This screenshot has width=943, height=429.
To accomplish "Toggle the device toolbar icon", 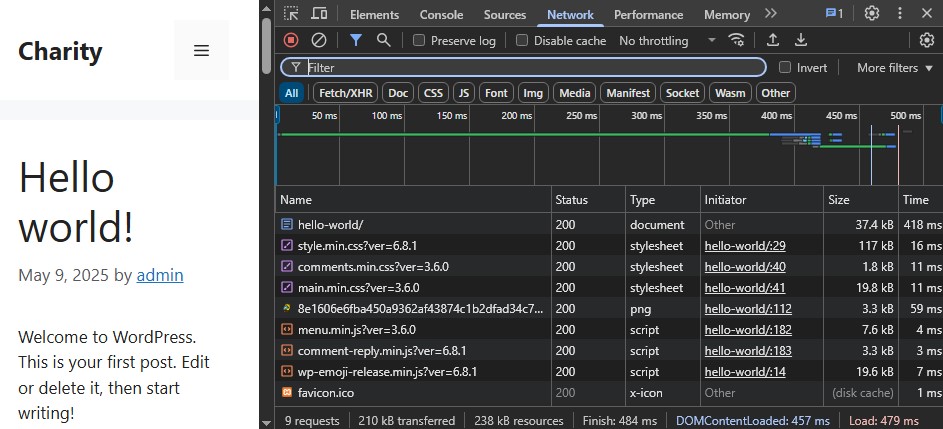I will point(319,14).
